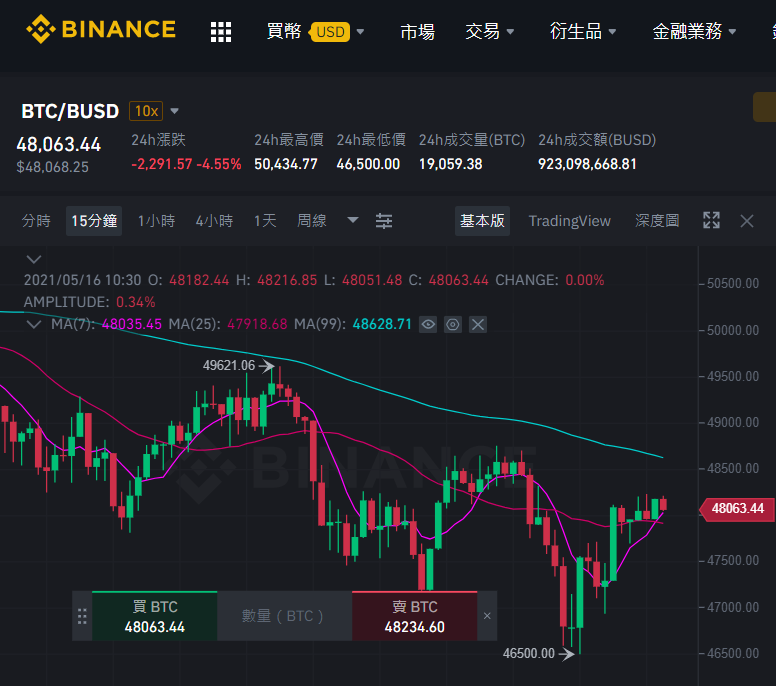
Task: Select the 基本版 chart mode
Action: pyautogui.click(x=483, y=221)
